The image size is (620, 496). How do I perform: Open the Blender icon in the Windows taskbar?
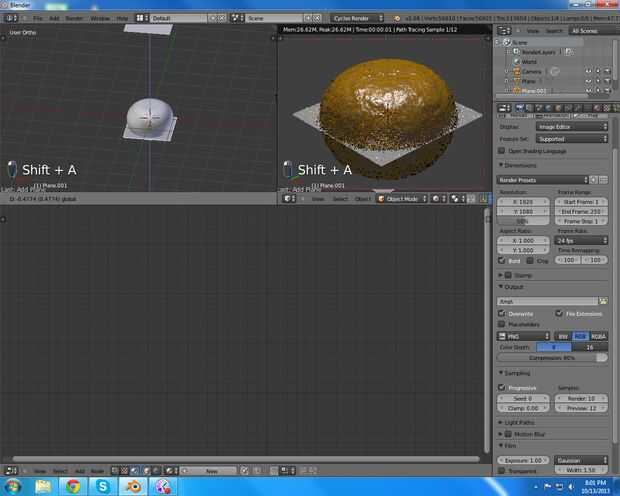pos(133,486)
